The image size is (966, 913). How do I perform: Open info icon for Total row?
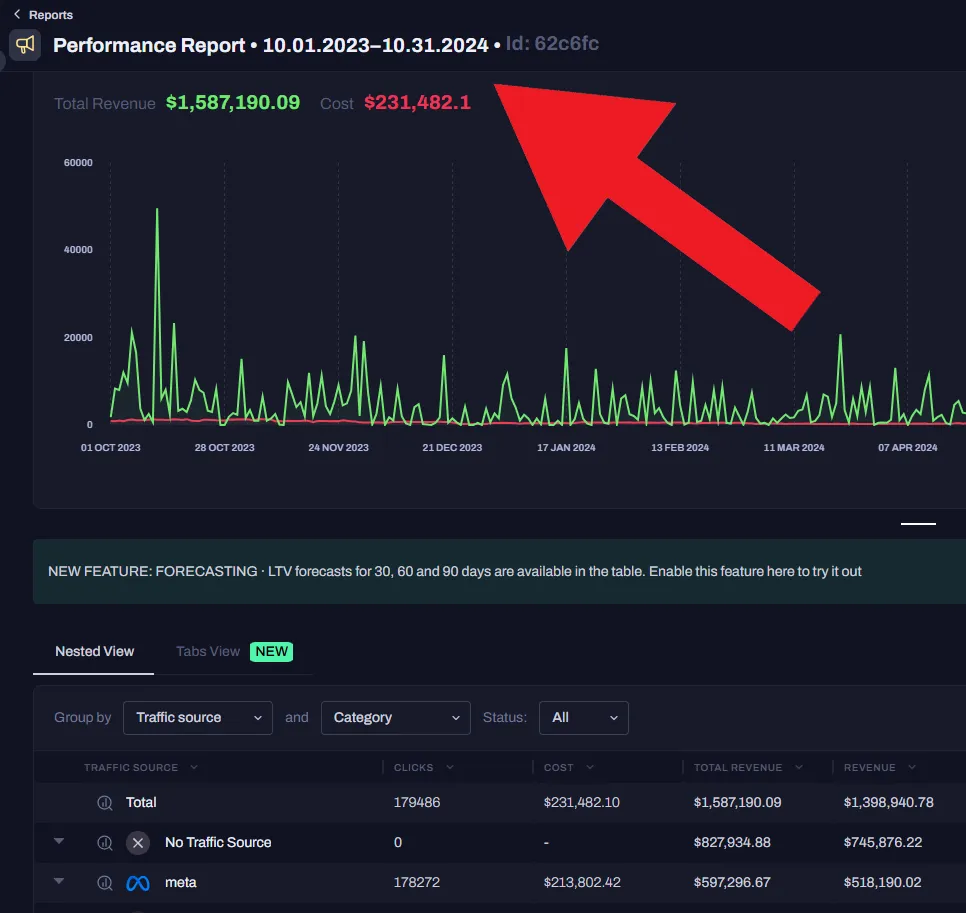(x=105, y=803)
